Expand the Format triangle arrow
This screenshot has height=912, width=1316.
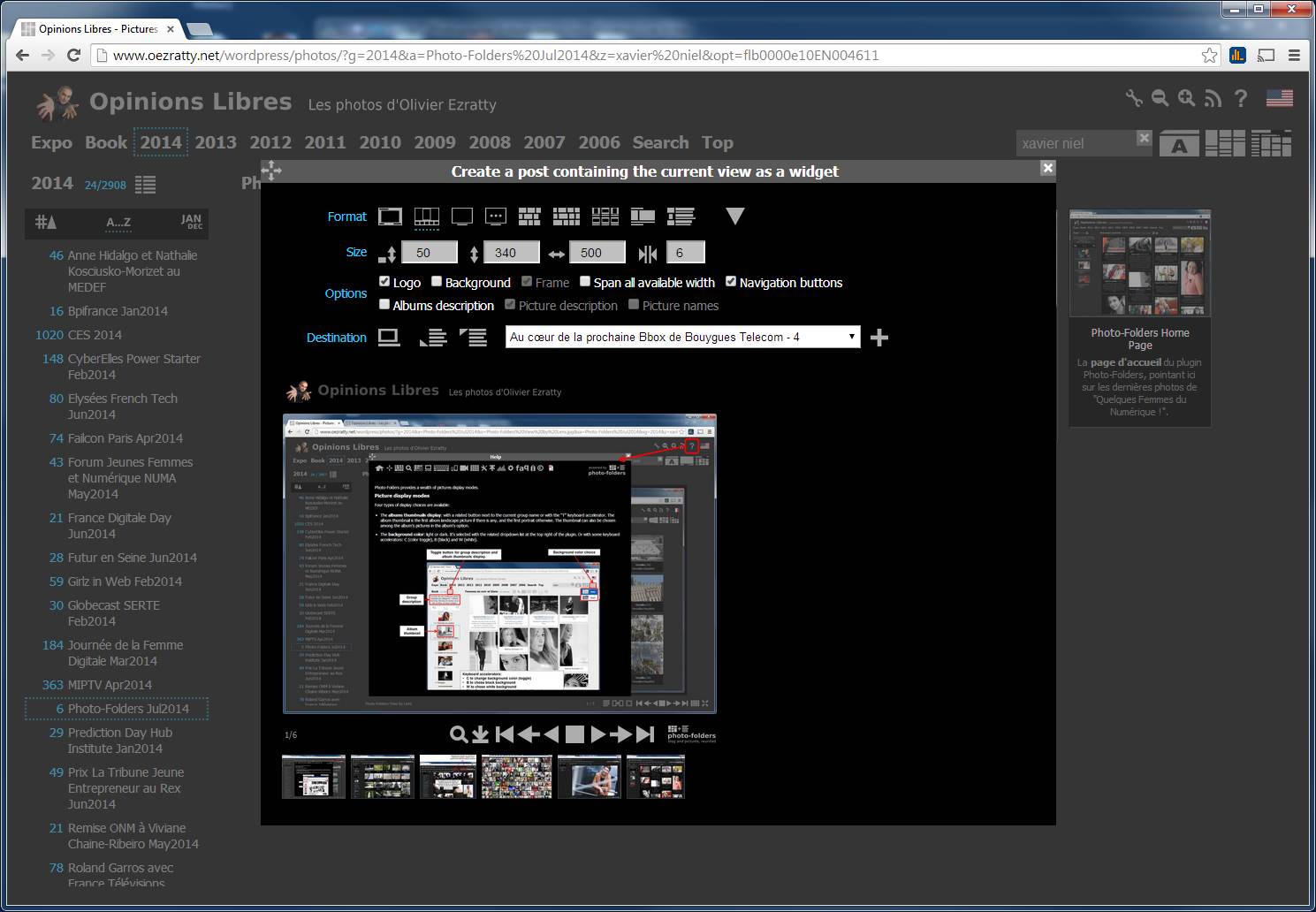point(734,217)
